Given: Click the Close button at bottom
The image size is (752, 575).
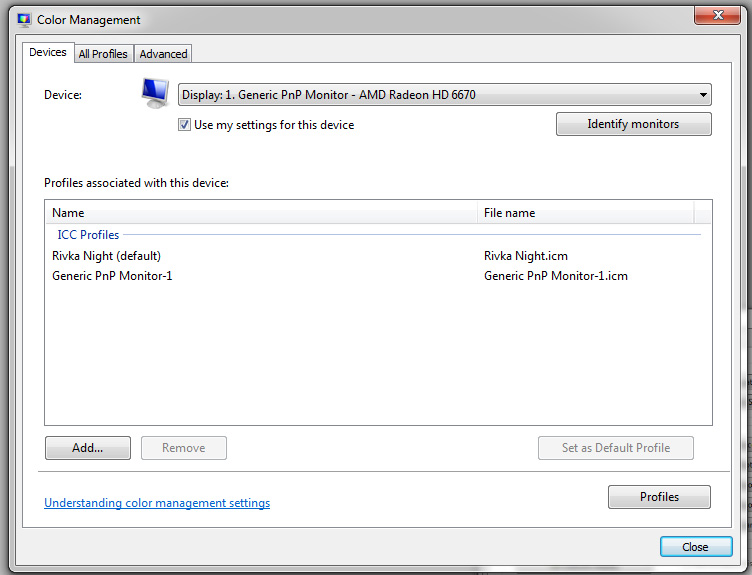Looking at the screenshot, I should coord(696,547).
